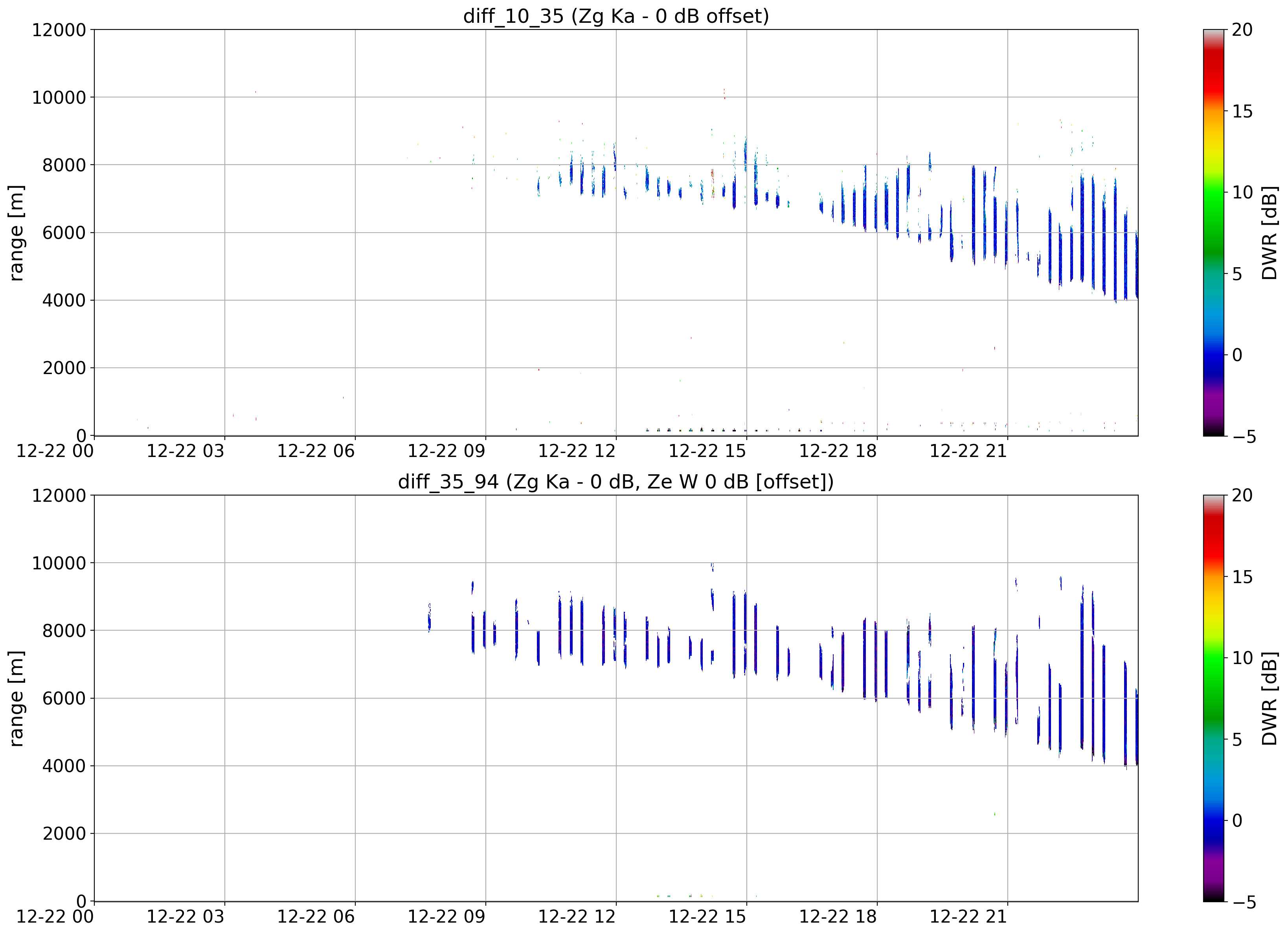Click the 5 tick on diff_35_94 colorbar
The image size is (1288, 934).
(1237, 739)
